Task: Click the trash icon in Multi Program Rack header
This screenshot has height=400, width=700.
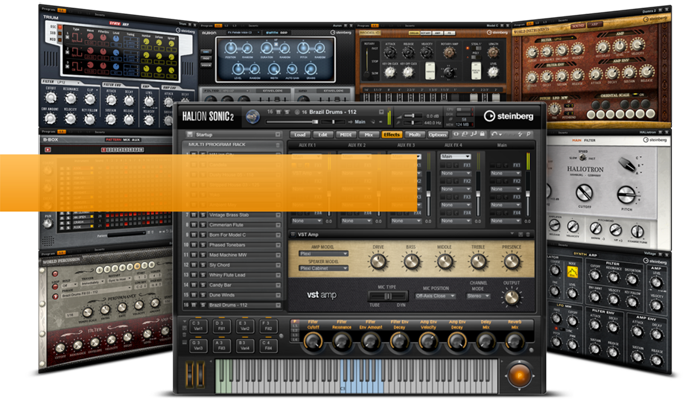Action: [x=278, y=145]
